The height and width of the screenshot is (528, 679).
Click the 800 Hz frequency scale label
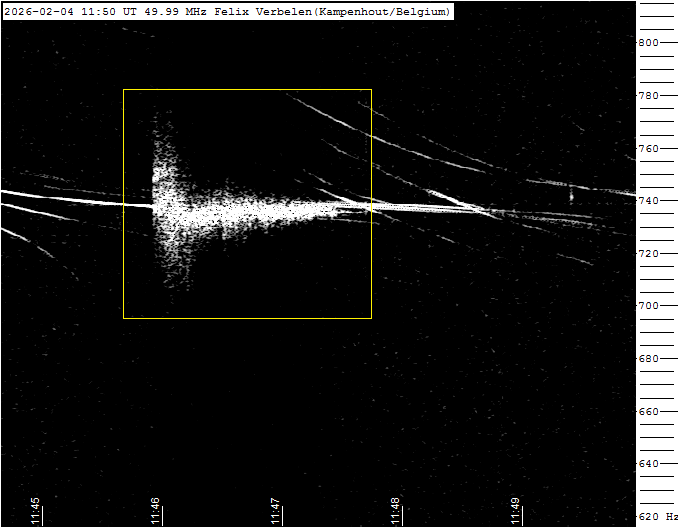[x=649, y=43]
